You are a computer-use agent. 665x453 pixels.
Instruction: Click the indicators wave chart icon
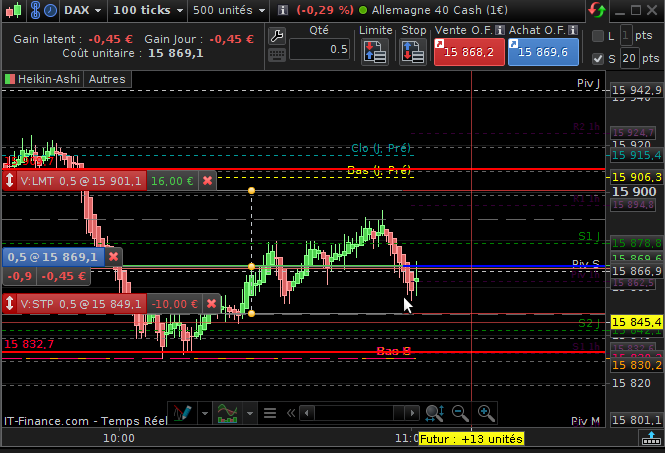pyautogui.click(x=228, y=413)
